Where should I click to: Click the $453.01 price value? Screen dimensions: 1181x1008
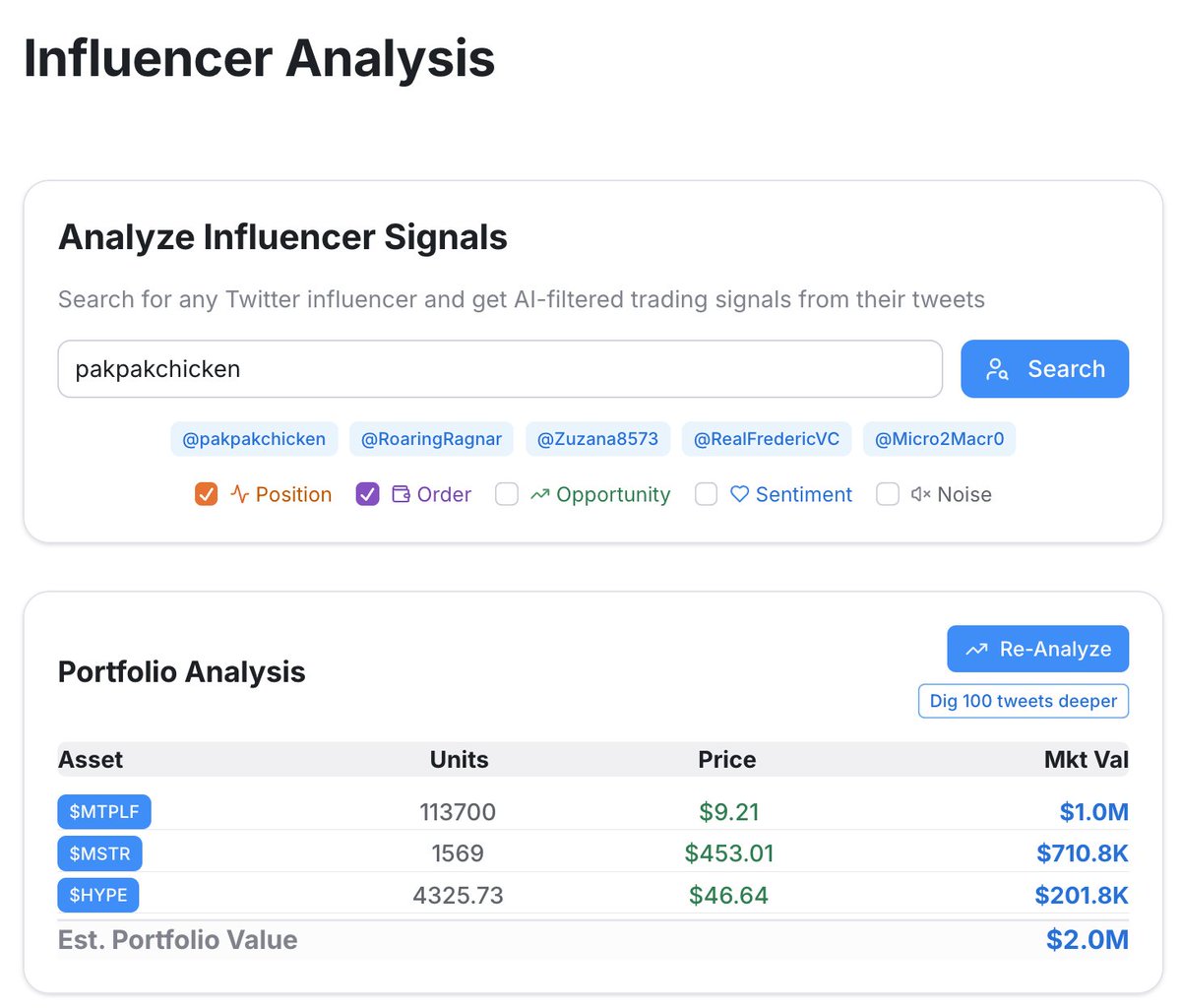click(x=729, y=853)
